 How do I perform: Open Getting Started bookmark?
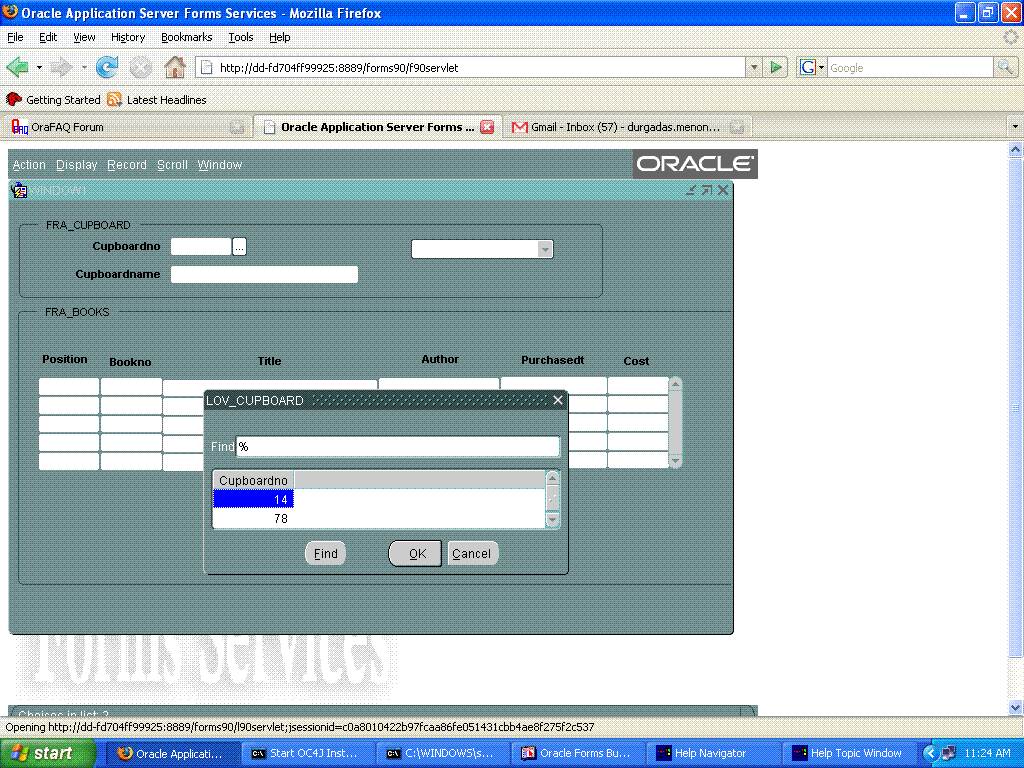click(54, 100)
